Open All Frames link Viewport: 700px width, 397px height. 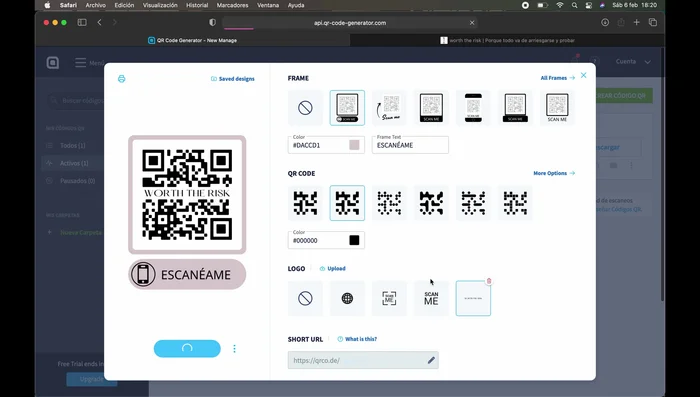point(558,78)
